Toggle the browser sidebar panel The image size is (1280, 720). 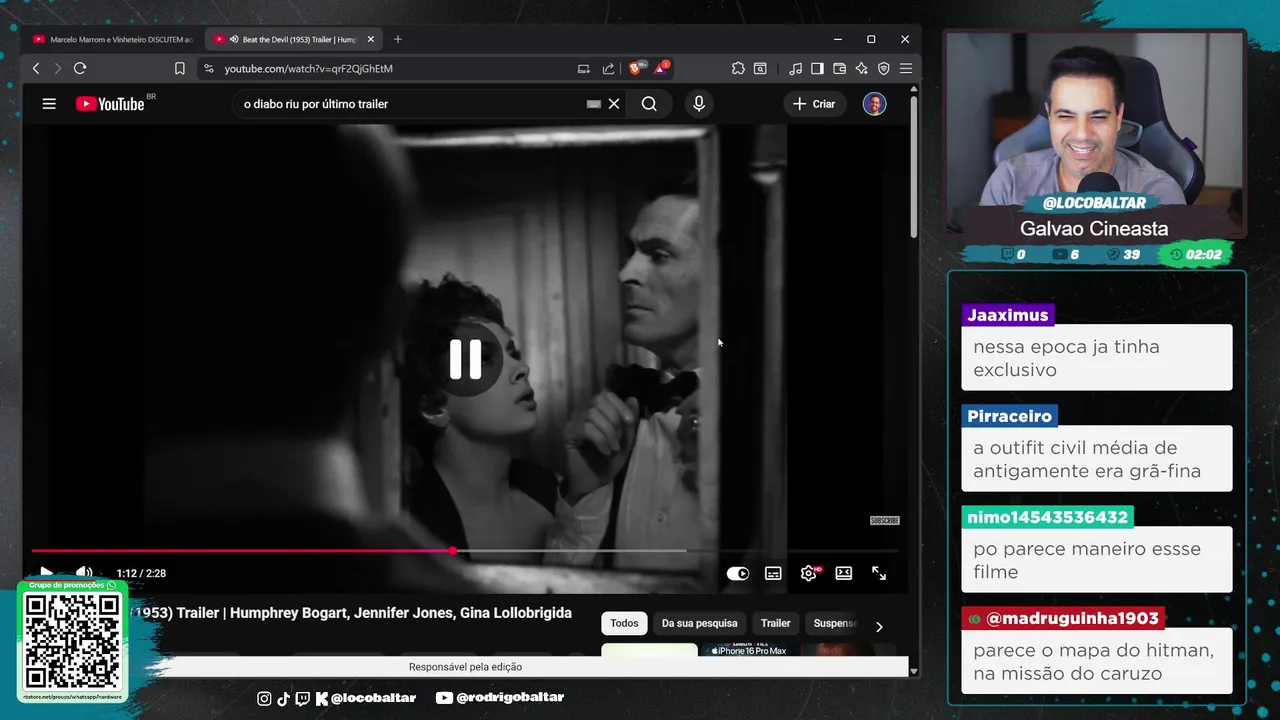click(817, 68)
